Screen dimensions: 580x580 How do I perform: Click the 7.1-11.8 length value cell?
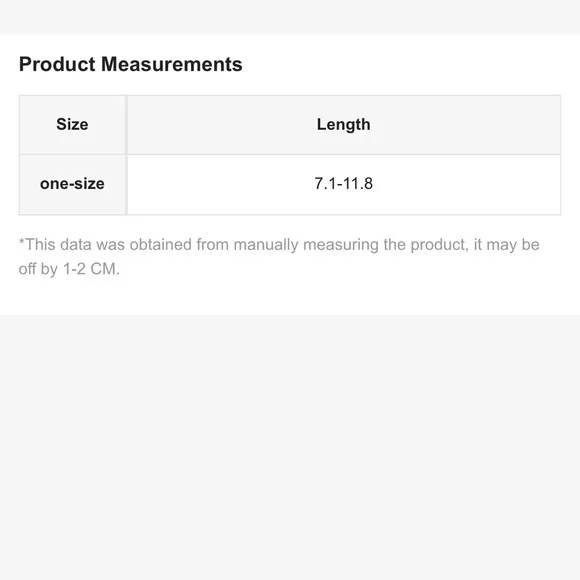coord(344,184)
